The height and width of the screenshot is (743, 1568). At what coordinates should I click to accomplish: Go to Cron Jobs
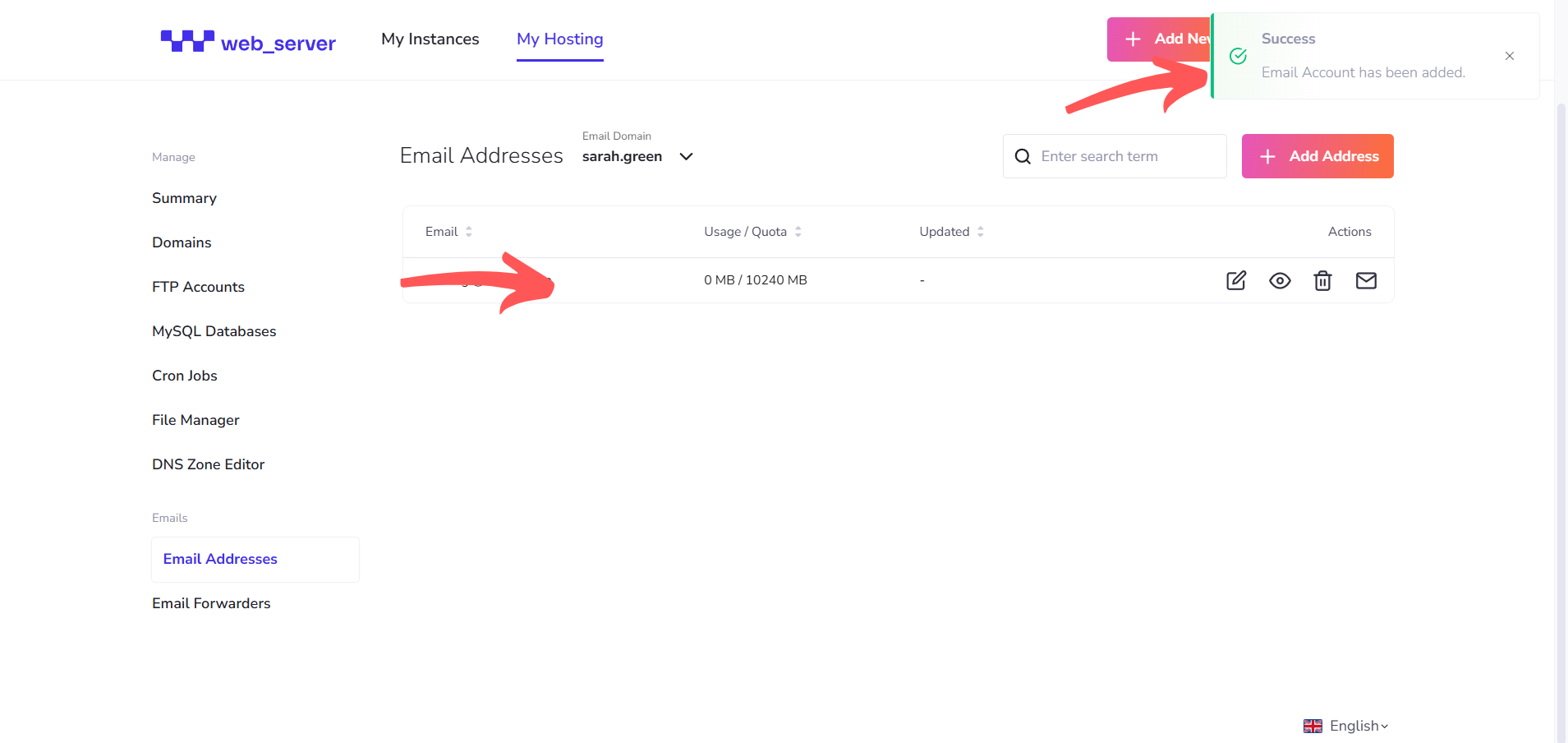[184, 376]
